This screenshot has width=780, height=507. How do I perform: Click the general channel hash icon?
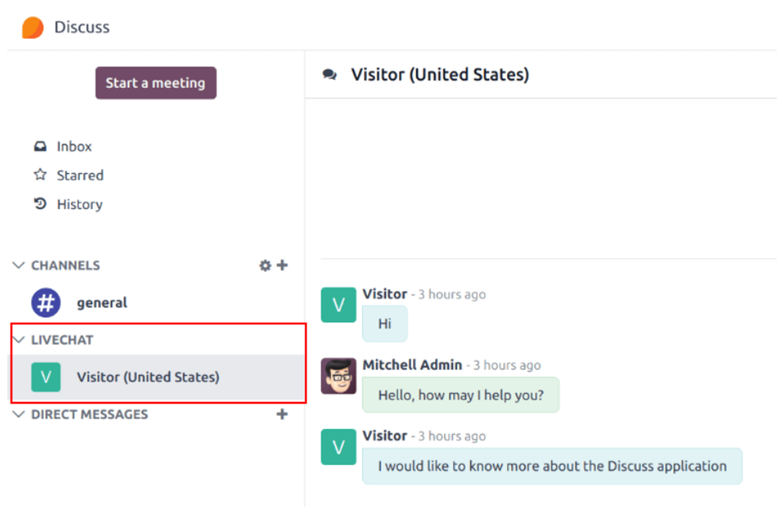tap(46, 303)
